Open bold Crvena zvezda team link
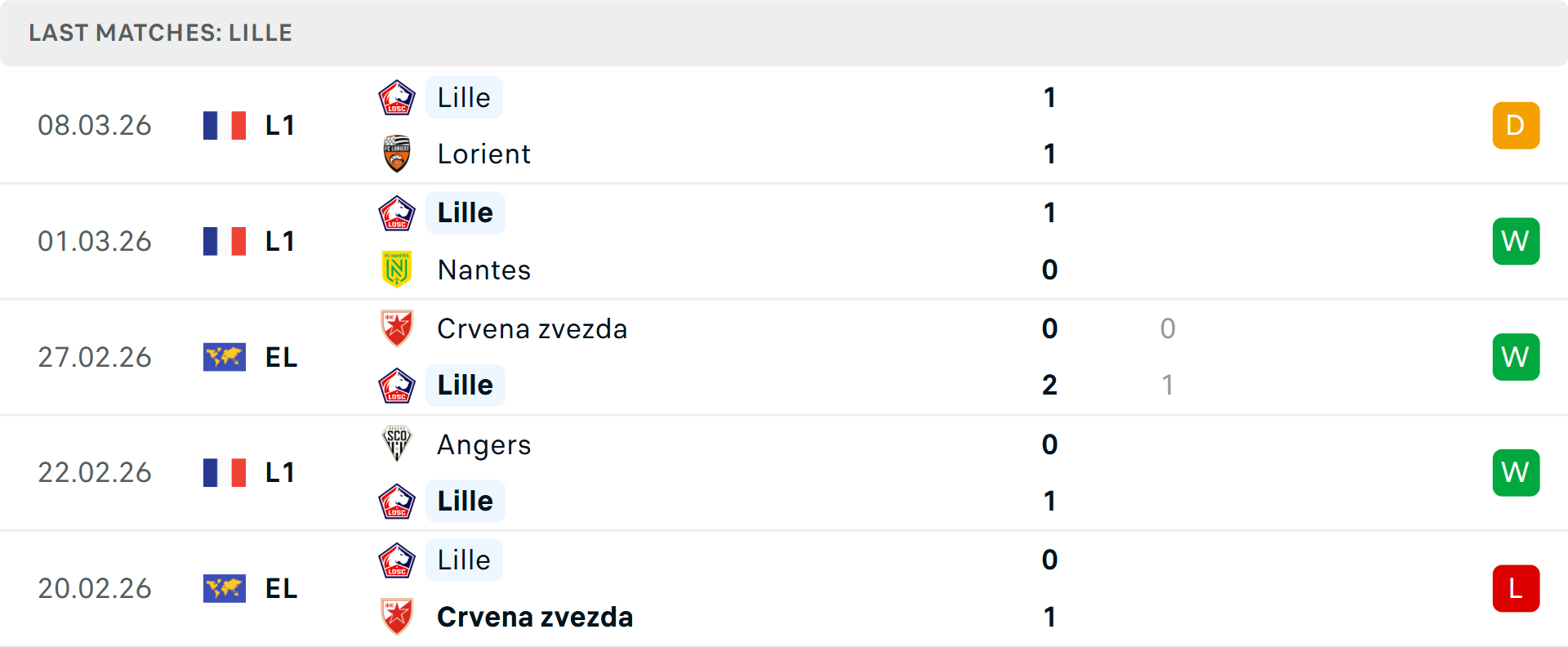This screenshot has height=647, width=1568. pyautogui.click(x=535, y=617)
